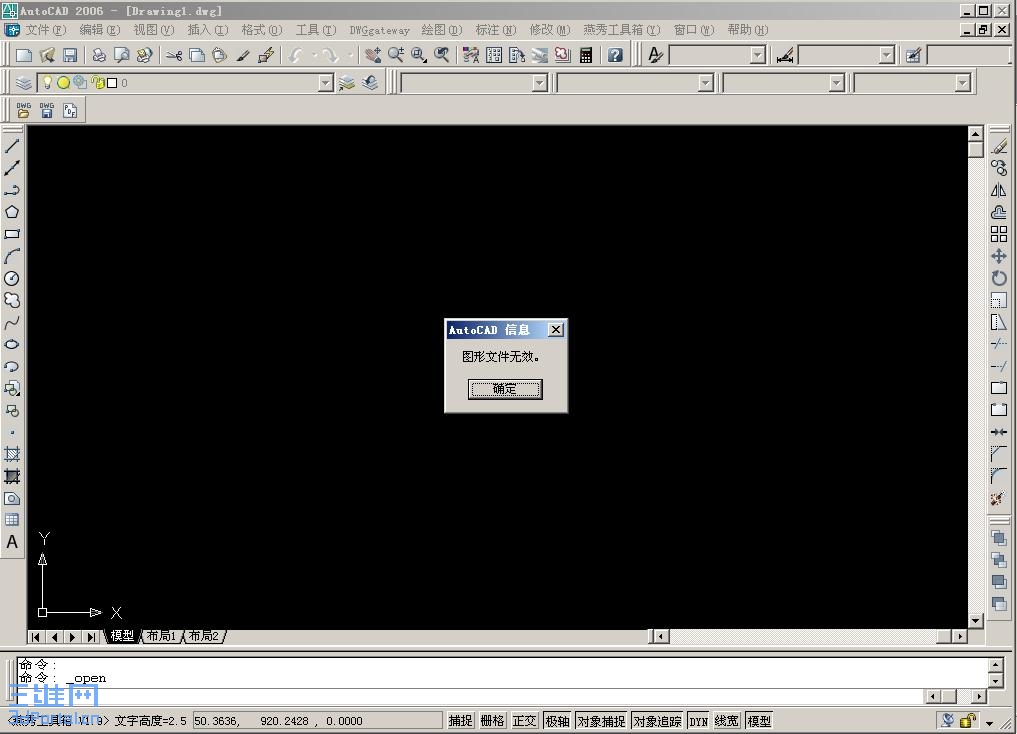Screen dimensions: 1017x734
Task: Select the Hatch tool
Action: coord(12,454)
